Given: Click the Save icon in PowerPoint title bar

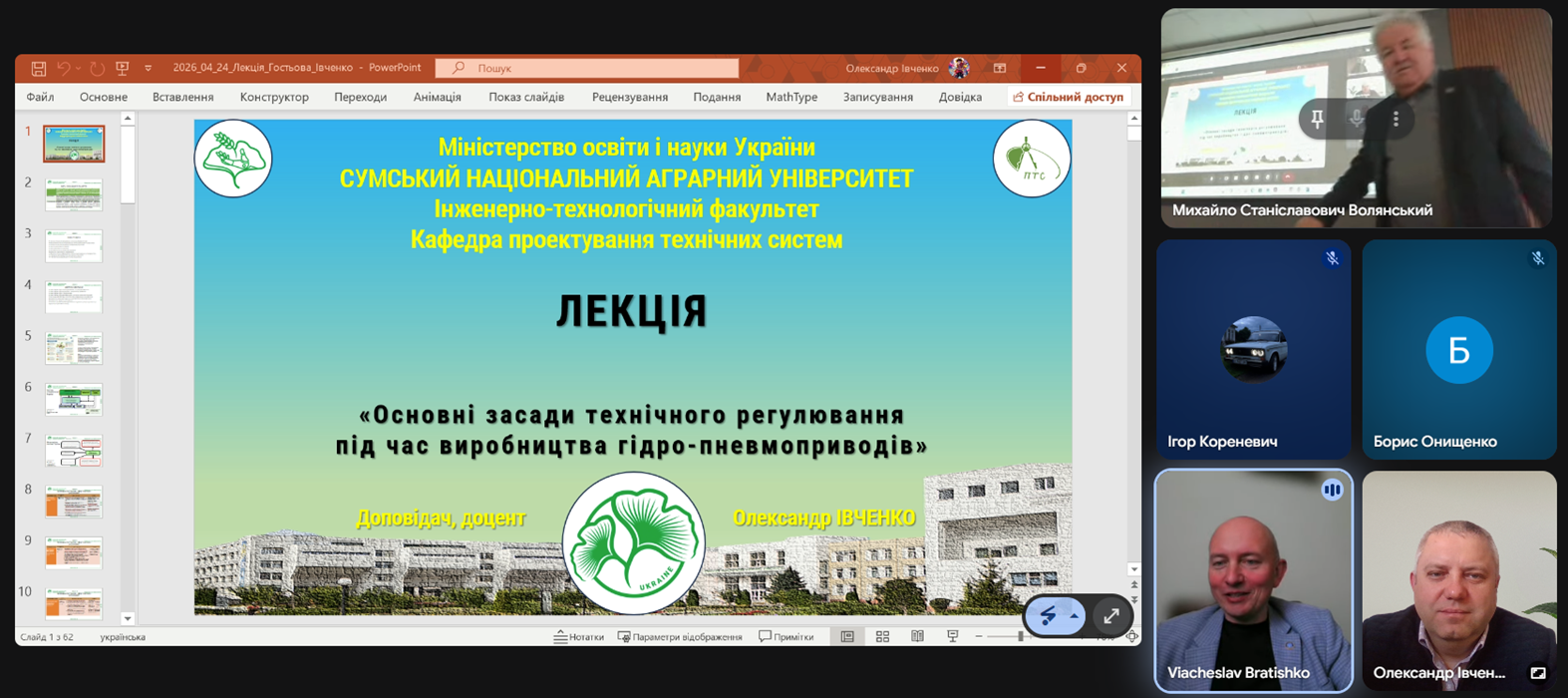Looking at the screenshot, I should [39, 69].
